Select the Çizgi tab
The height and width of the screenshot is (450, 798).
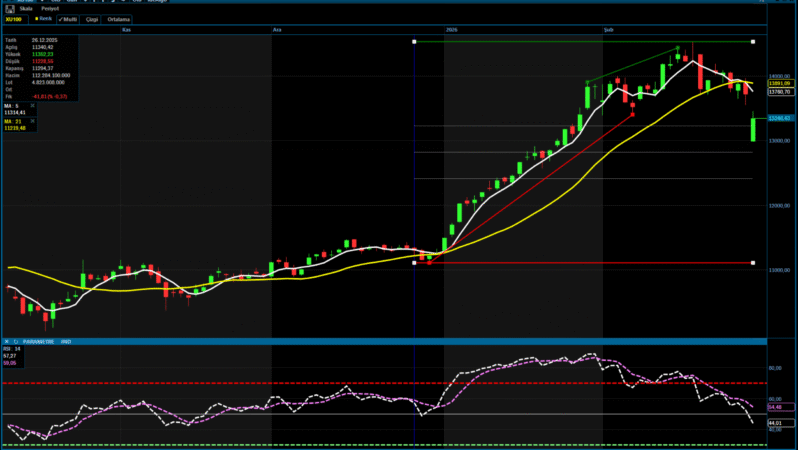[x=91, y=18]
